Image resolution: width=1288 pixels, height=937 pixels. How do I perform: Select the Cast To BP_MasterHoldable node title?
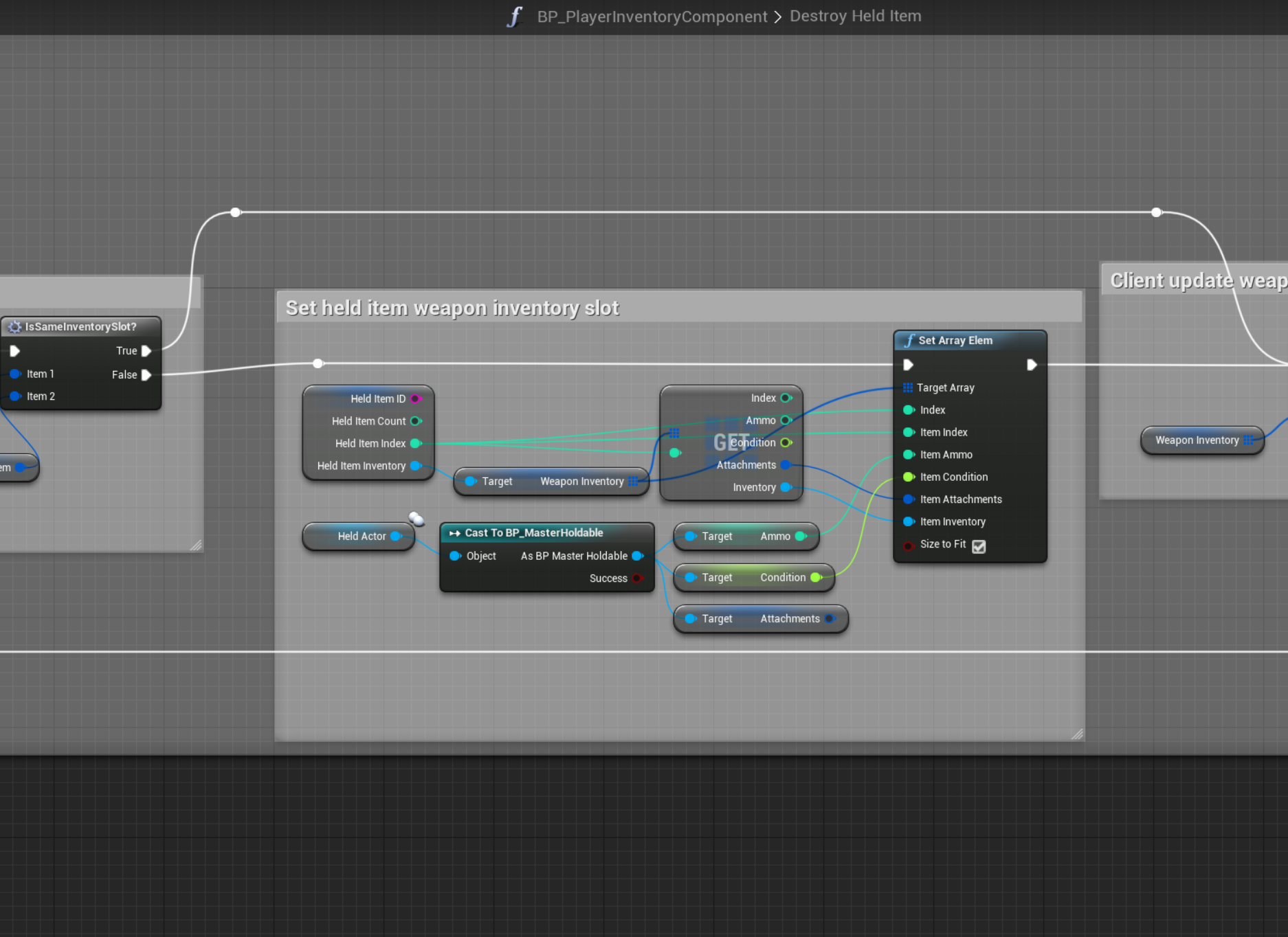(533, 533)
